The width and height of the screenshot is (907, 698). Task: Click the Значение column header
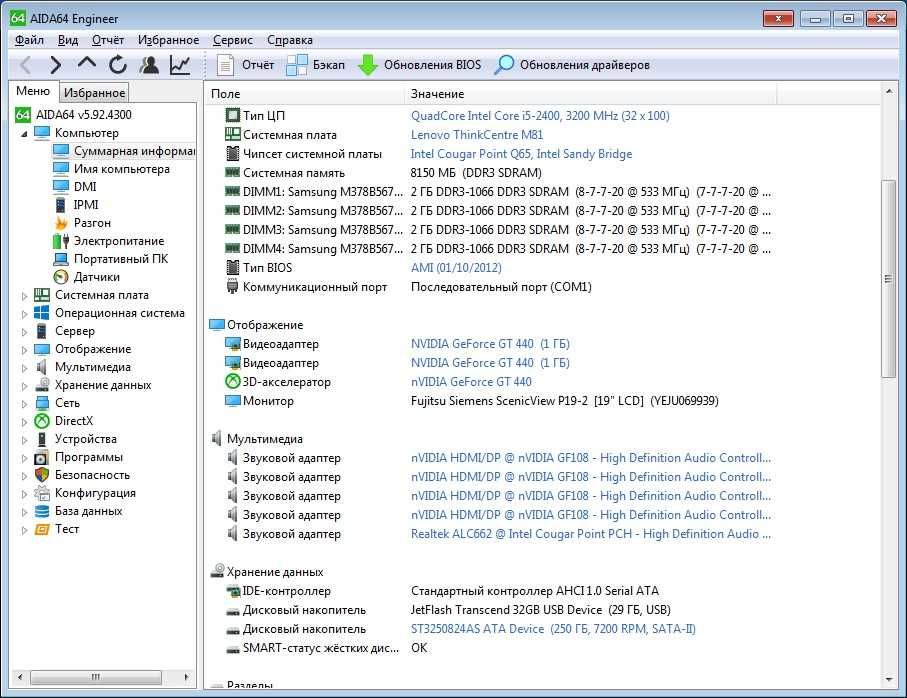(x=590, y=94)
